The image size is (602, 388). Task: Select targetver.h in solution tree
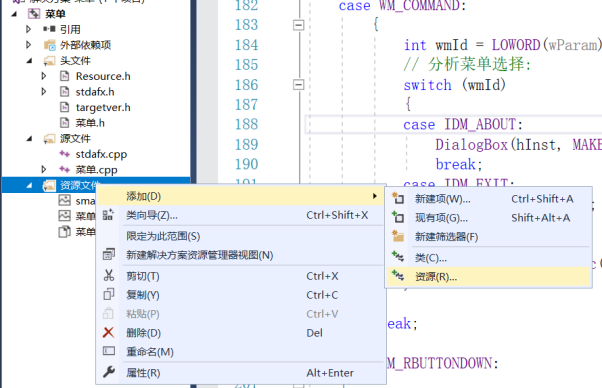(103, 107)
